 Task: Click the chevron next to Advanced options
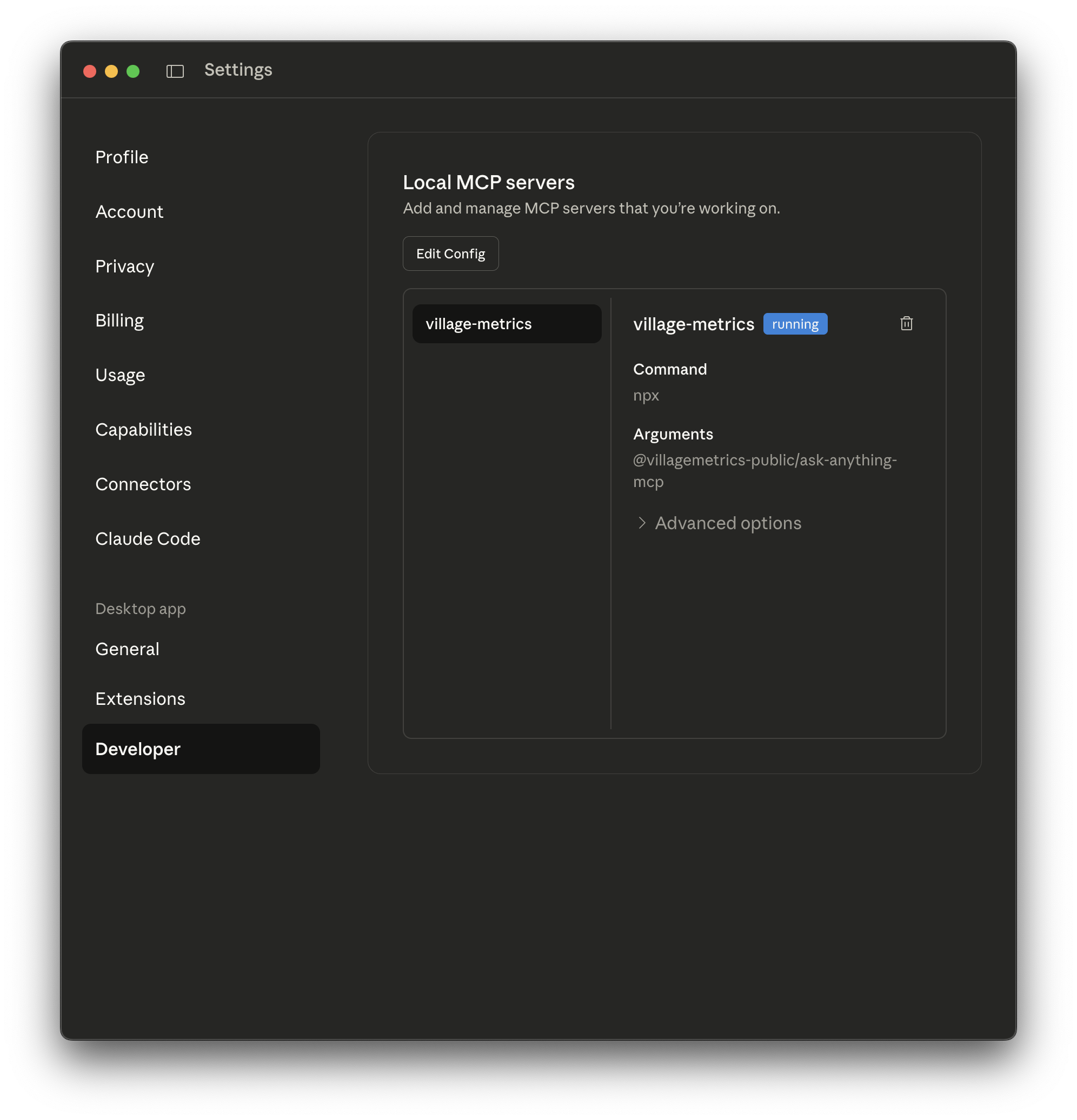(x=641, y=523)
